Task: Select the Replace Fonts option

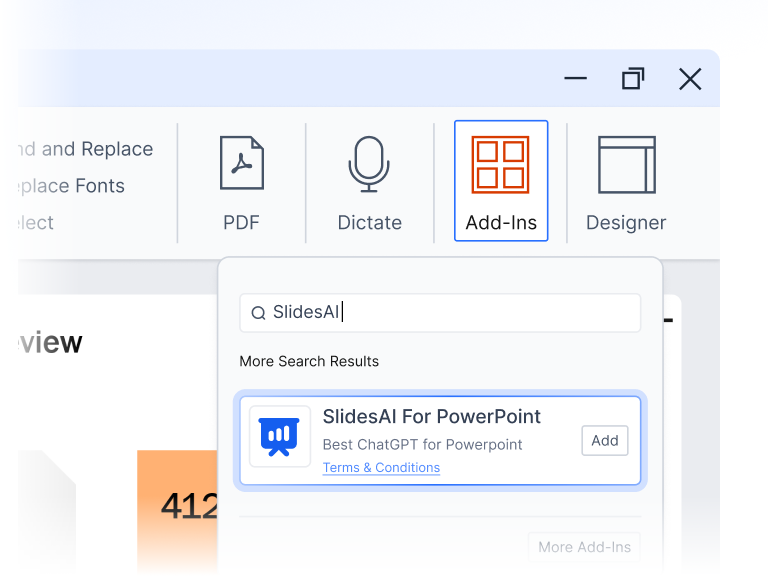Action: click(70, 186)
